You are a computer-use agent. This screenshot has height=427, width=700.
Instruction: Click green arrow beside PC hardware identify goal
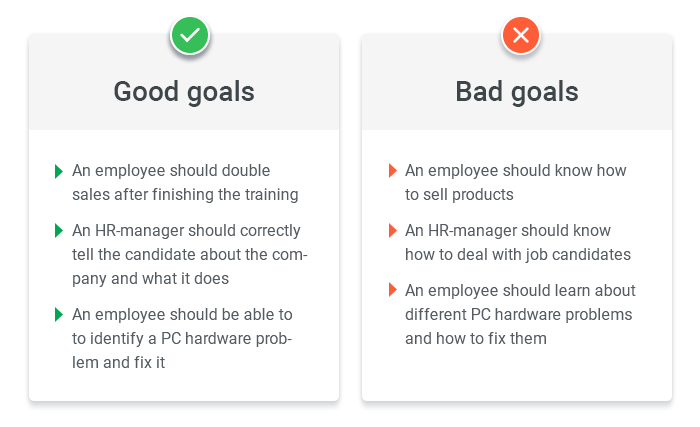[x=58, y=315]
